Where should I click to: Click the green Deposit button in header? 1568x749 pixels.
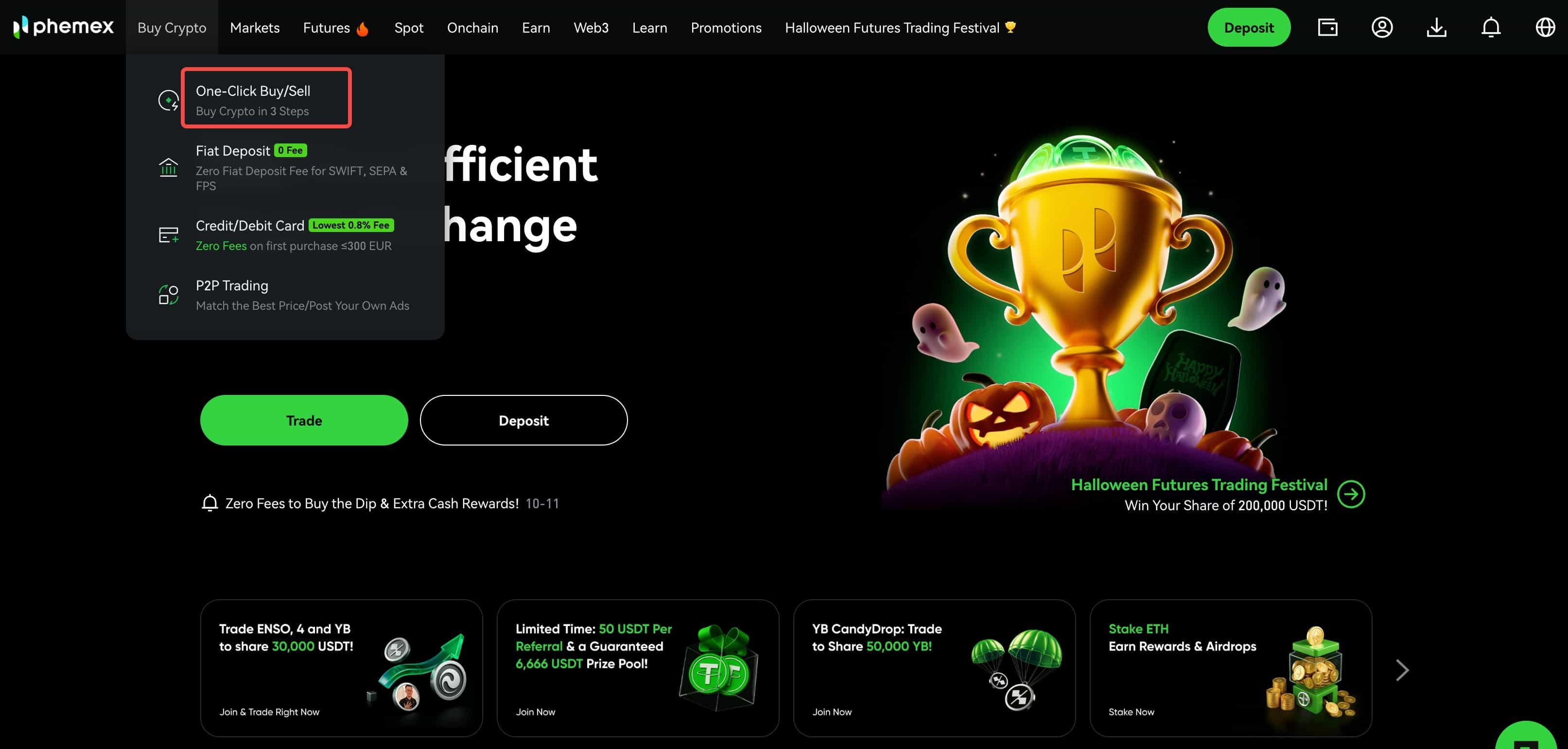(1249, 27)
